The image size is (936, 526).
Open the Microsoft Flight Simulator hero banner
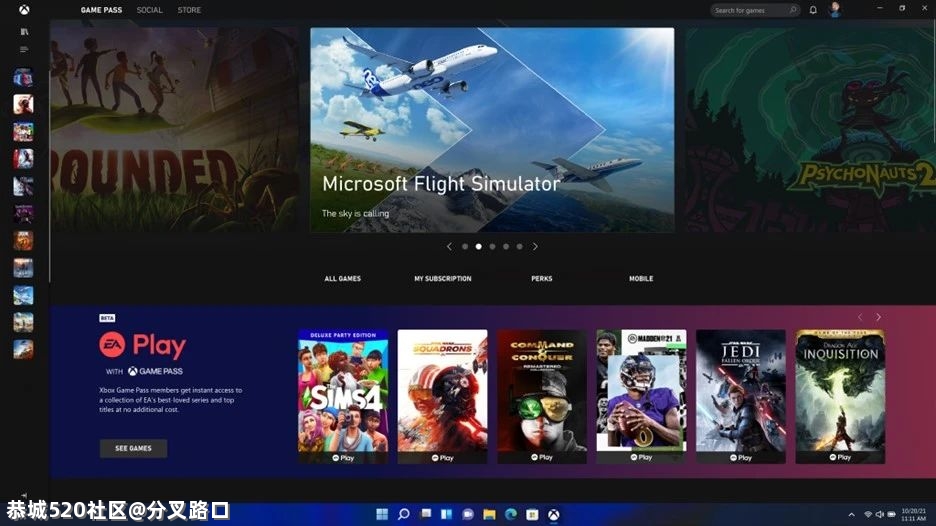(492, 130)
